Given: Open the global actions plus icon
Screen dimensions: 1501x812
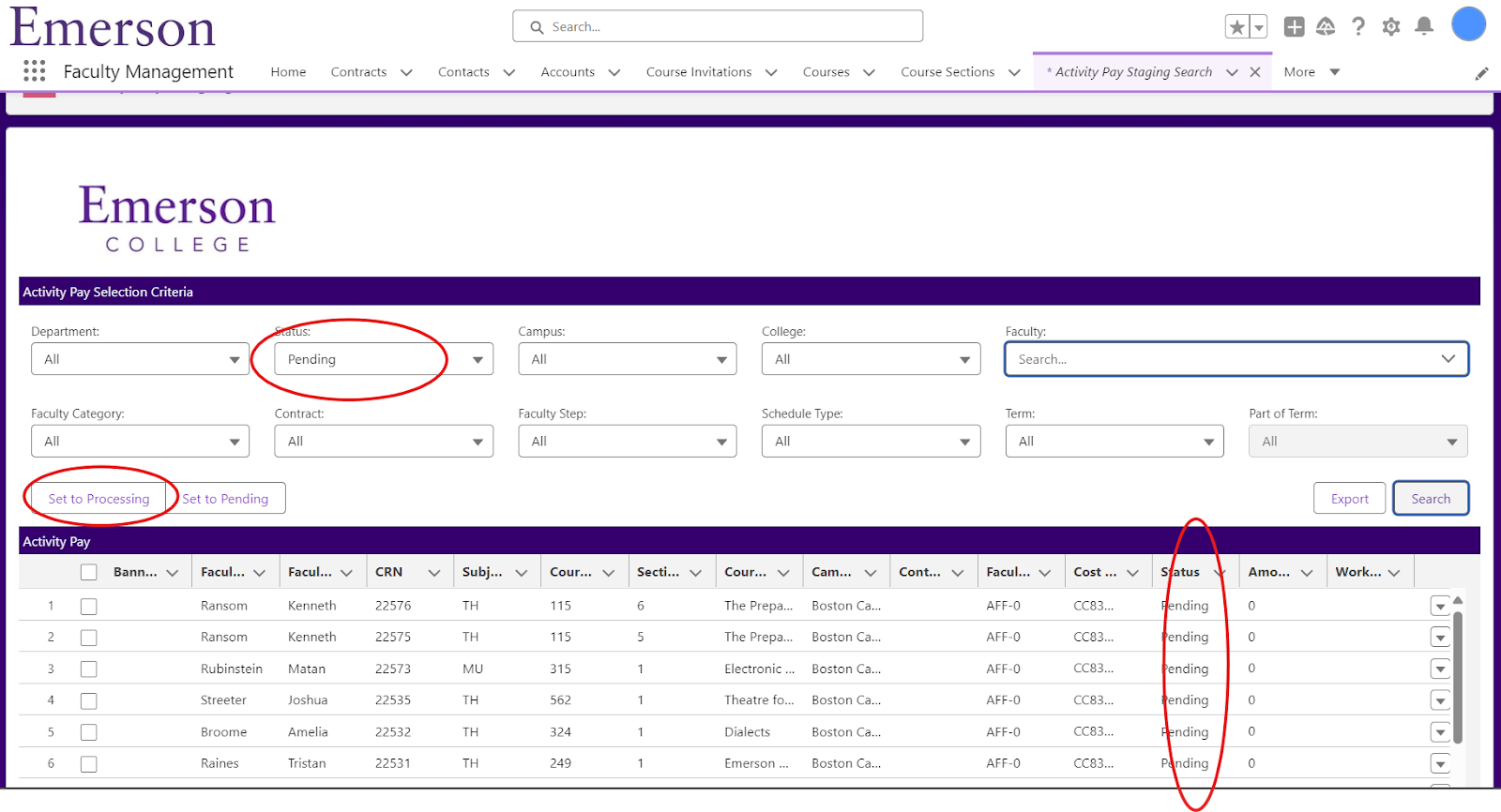Looking at the screenshot, I should point(1295,27).
